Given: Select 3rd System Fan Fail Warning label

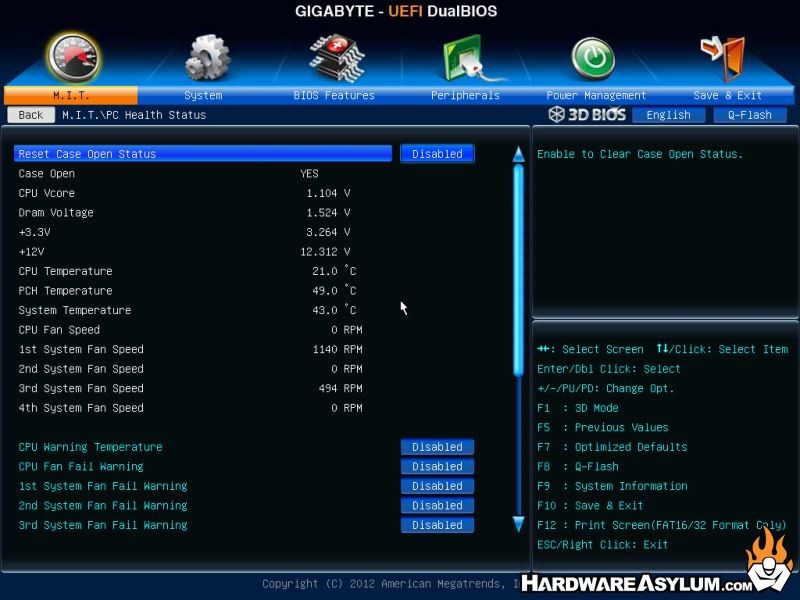Looking at the screenshot, I should (103, 524).
